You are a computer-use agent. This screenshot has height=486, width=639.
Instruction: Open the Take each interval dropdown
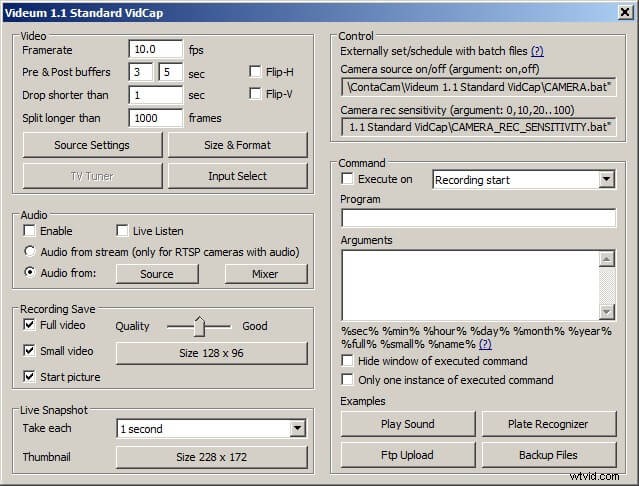click(297, 428)
